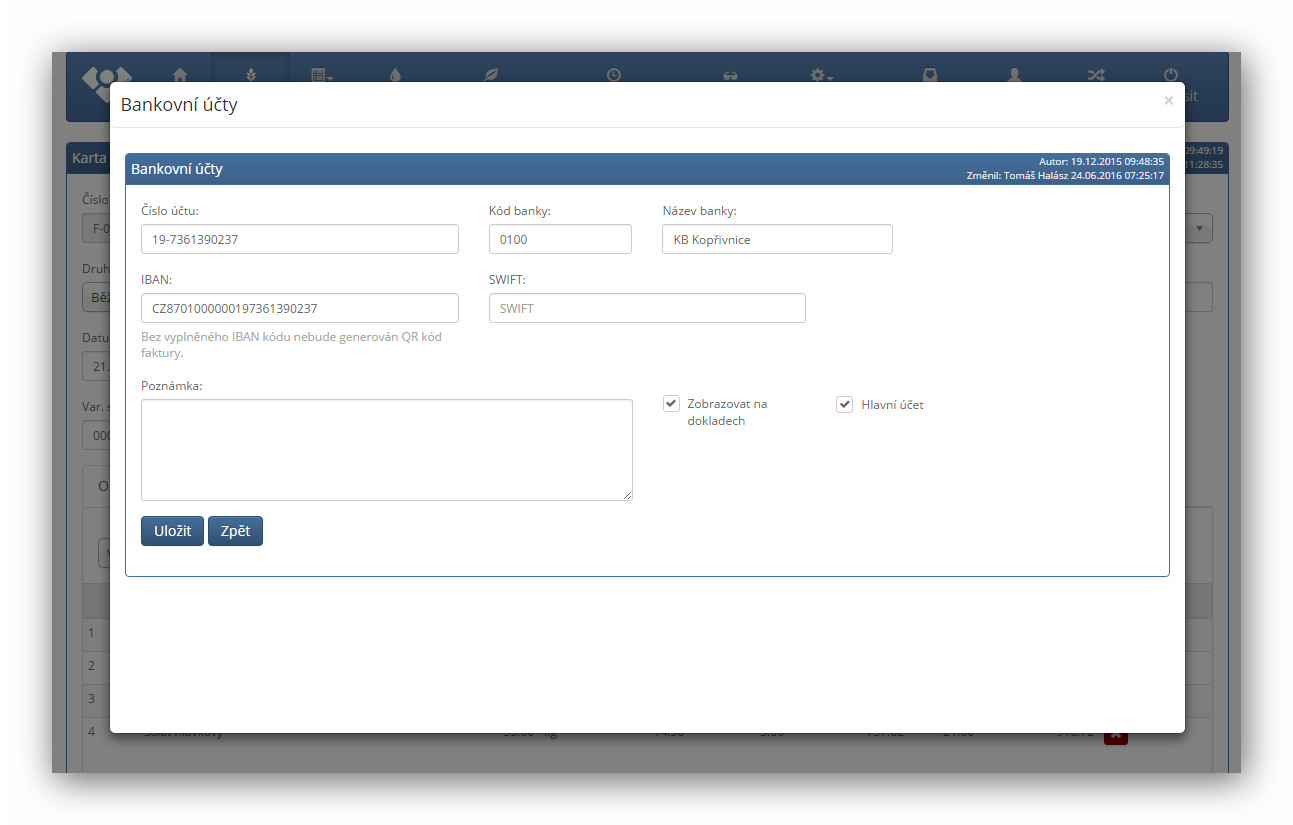Click the home icon in the navbar
Viewport: 1293px width, 825px height.
pos(180,75)
